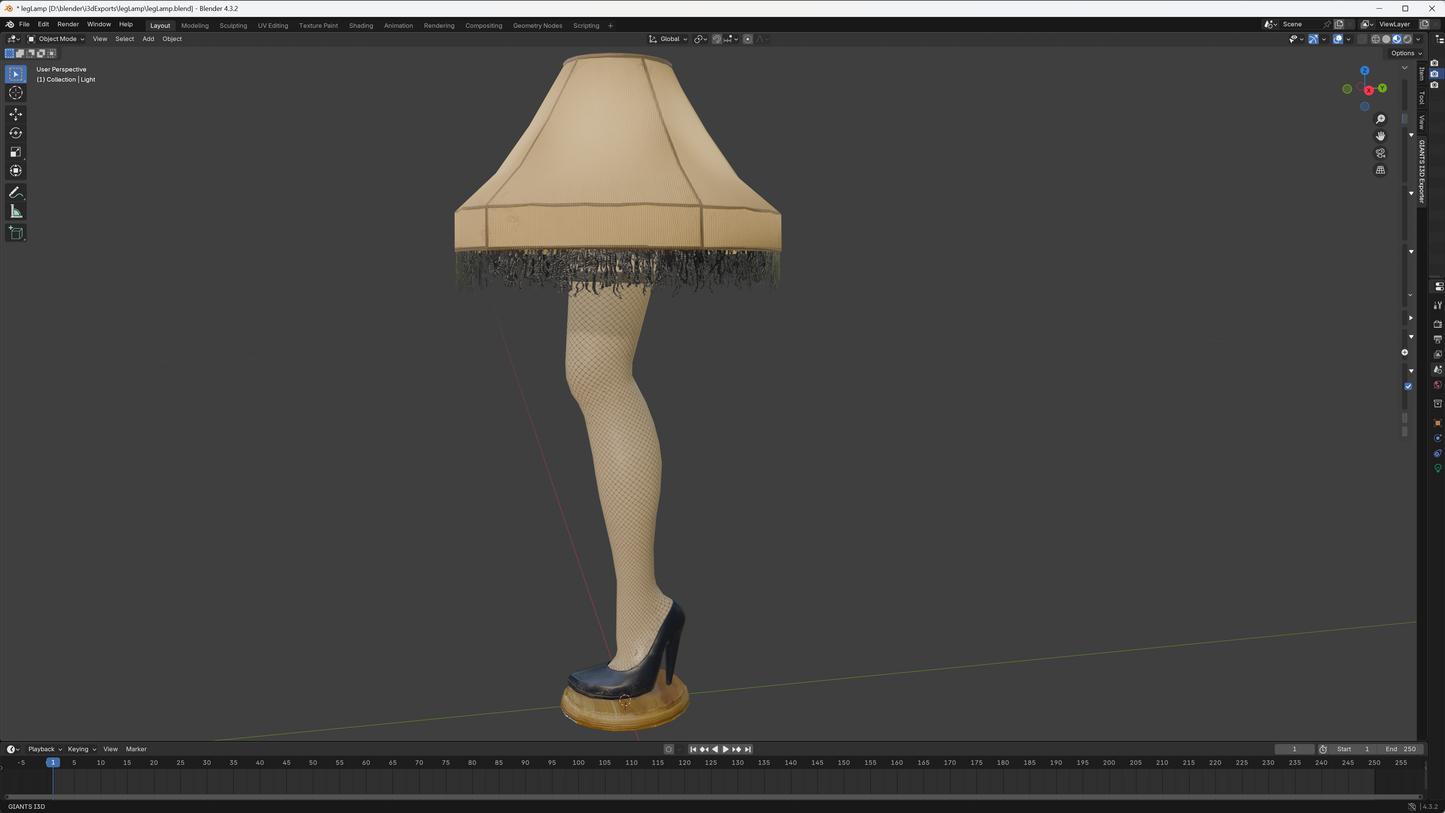Select the Scale tool
This screenshot has width=1445, height=813.
coord(15,152)
